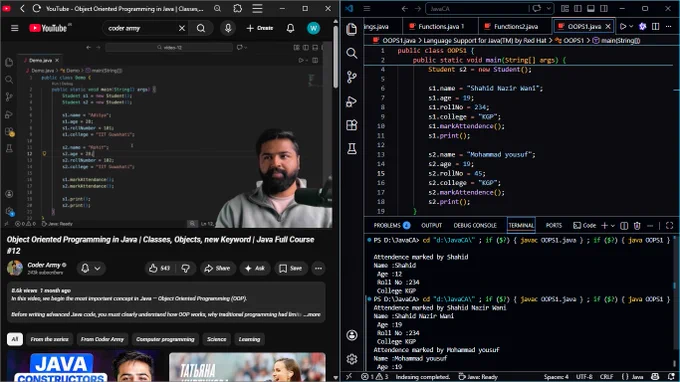Open YouTube notifications bell
The image size is (680, 382).
(x=291, y=28)
